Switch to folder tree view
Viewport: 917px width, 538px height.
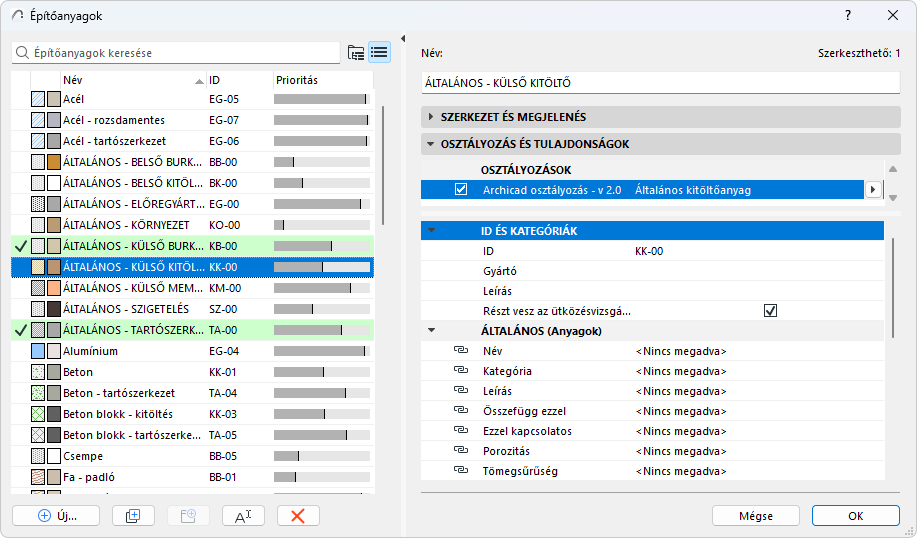[x=355, y=53]
